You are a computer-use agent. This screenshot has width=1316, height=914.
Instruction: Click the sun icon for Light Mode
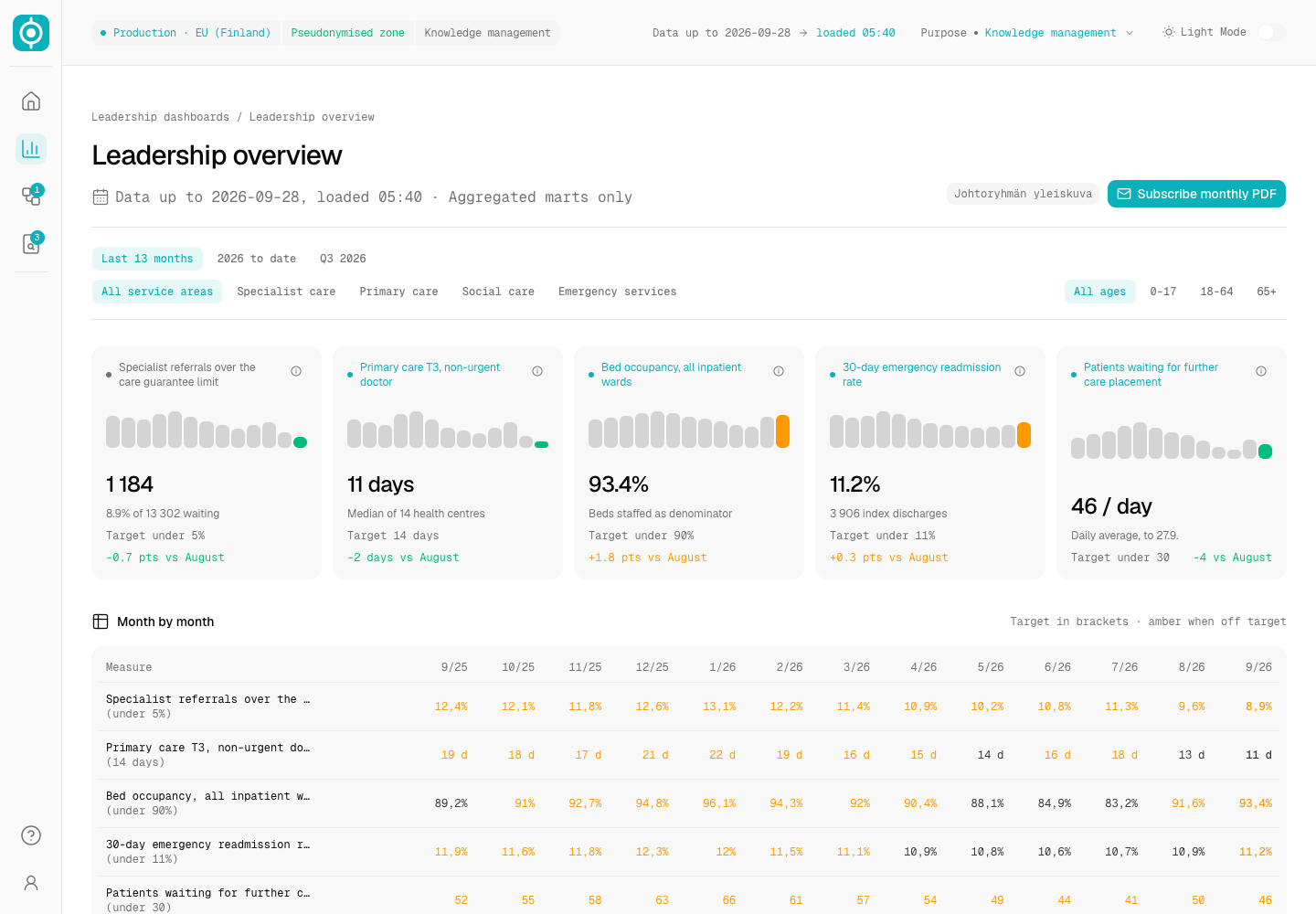1168,32
